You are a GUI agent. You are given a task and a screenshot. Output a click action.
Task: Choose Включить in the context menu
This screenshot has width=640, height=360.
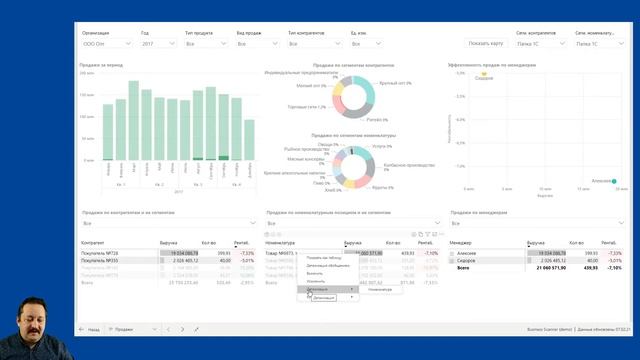click(x=328, y=273)
